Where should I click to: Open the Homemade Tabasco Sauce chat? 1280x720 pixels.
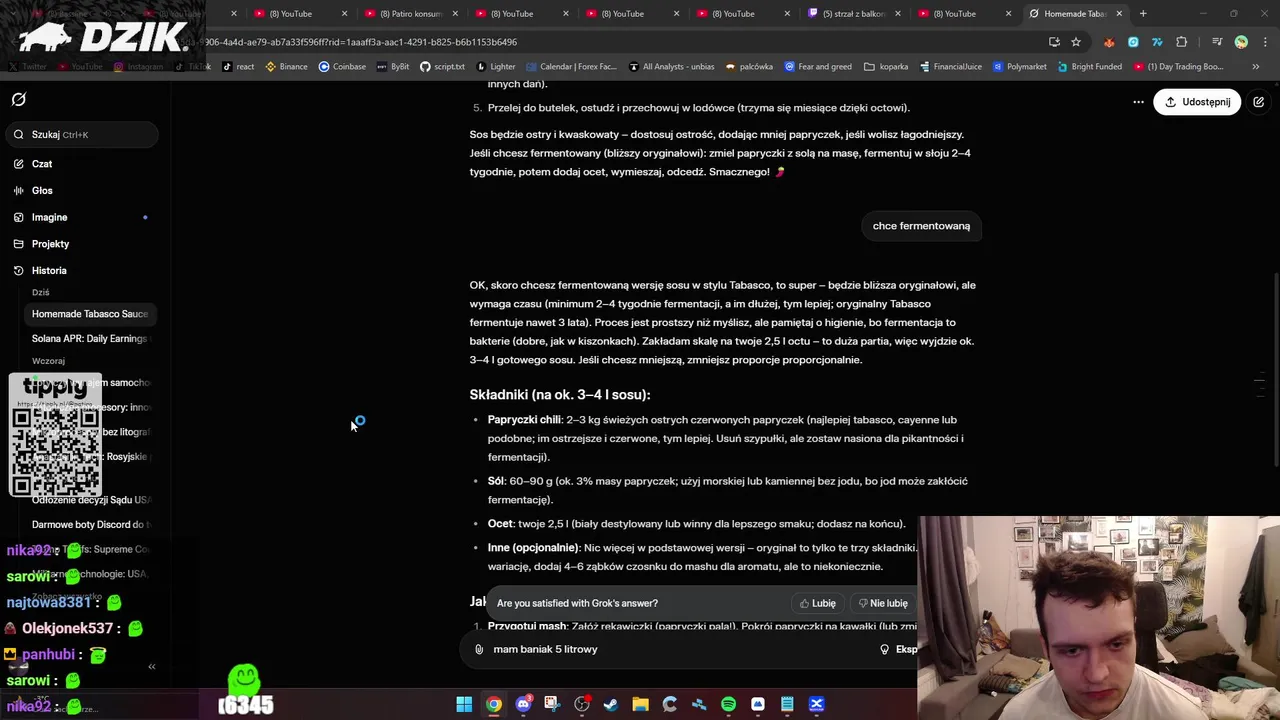[x=90, y=314]
